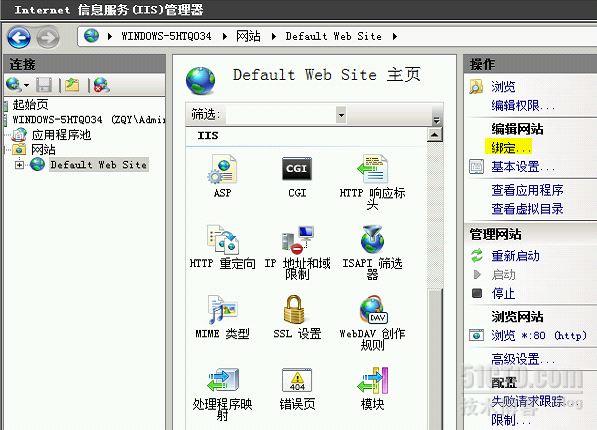Open SSL 设置 padlock icon
Image resolution: width=597 pixels, height=430 pixels.
(294, 310)
